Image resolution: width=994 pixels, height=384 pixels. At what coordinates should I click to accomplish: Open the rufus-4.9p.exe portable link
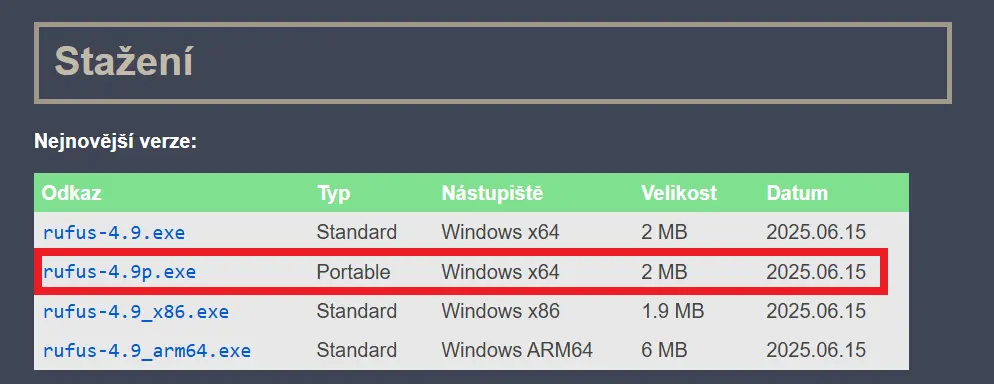(119, 272)
